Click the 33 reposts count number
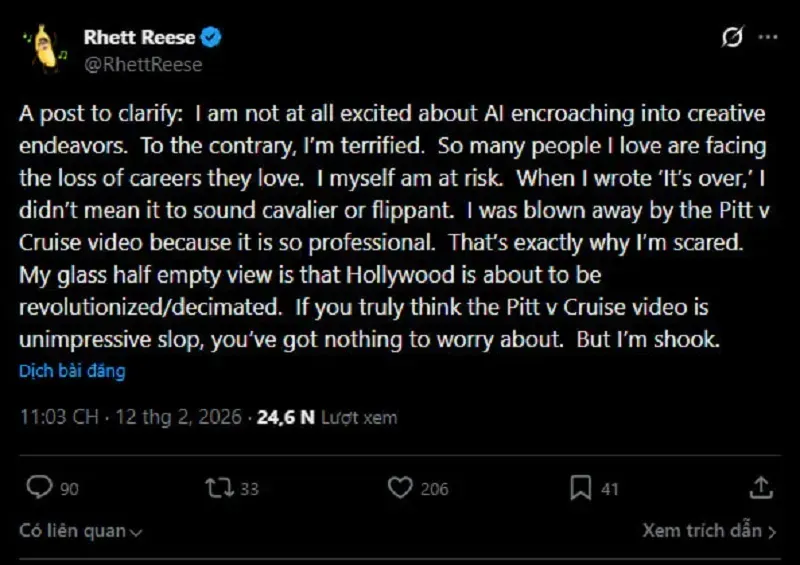This screenshot has width=800, height=565. [x=250, y=489]
